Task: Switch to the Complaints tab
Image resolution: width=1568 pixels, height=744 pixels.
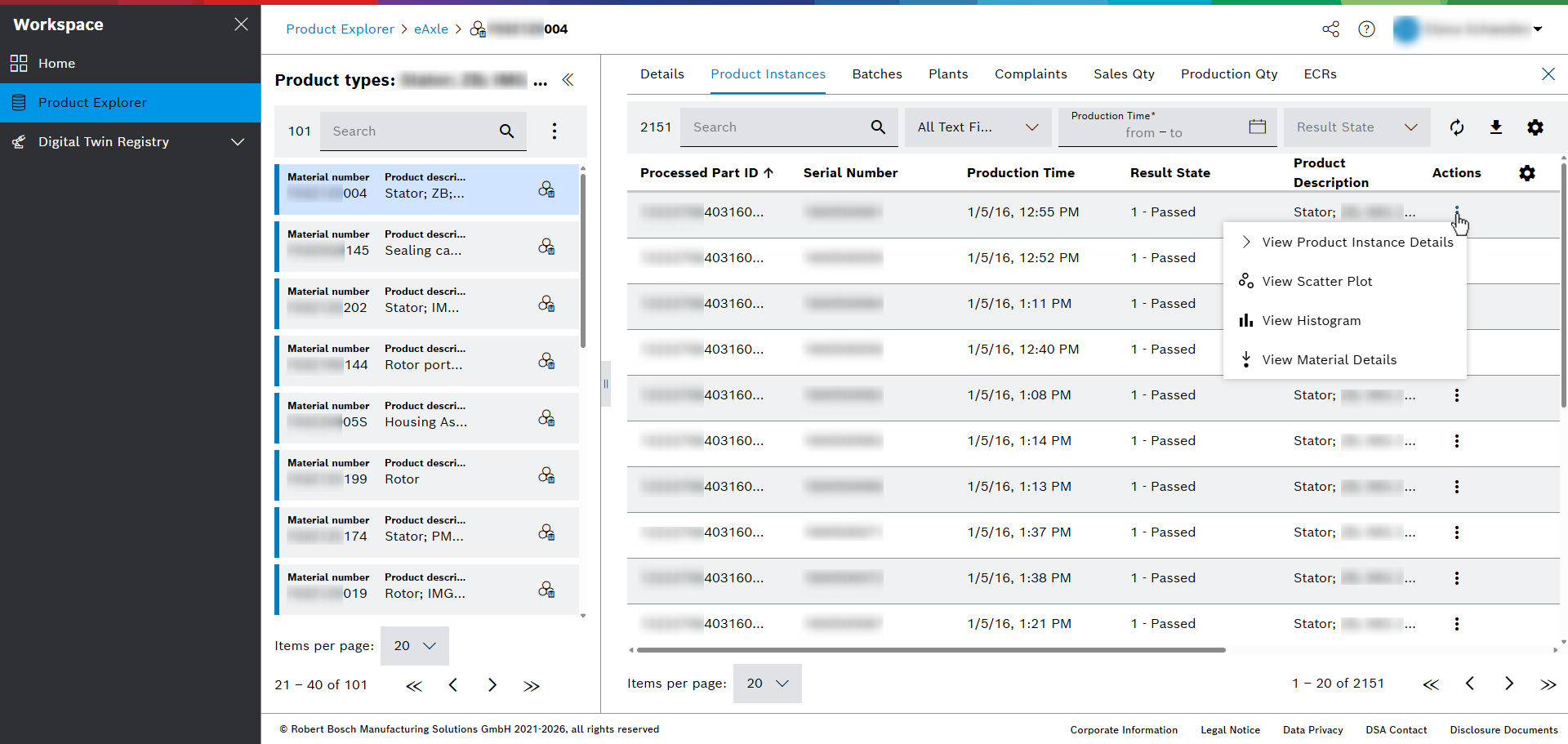Action: coord(1031,74)
